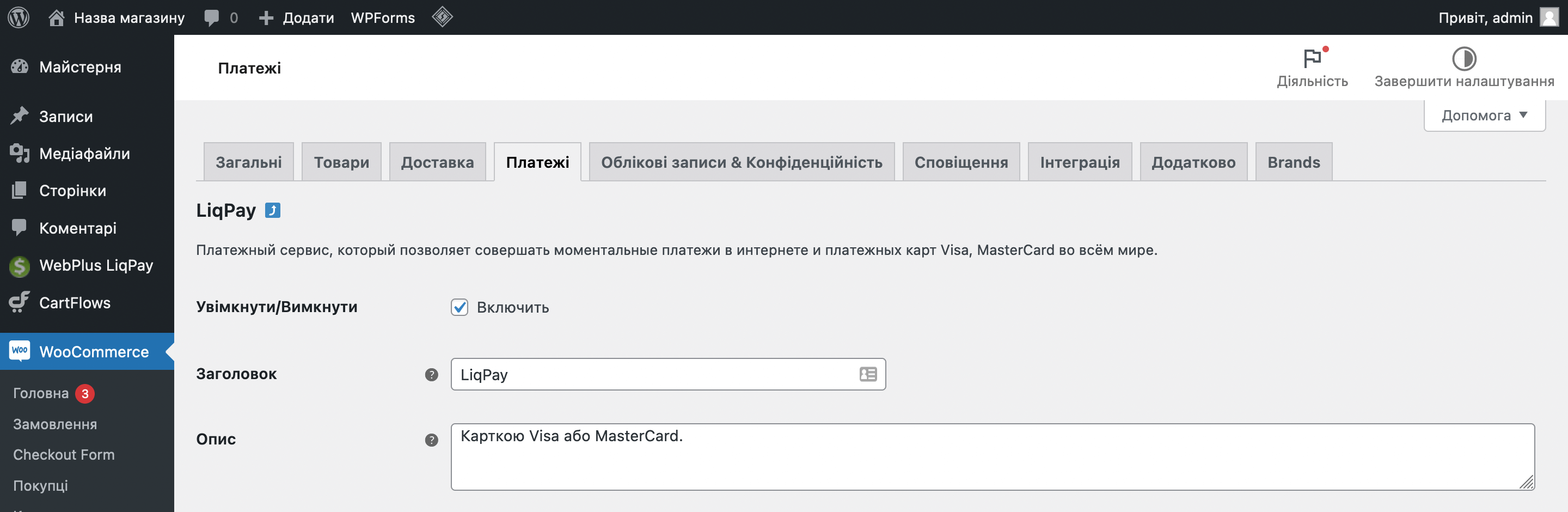Click the Майстерня dashboard icon

pos(20,66)
